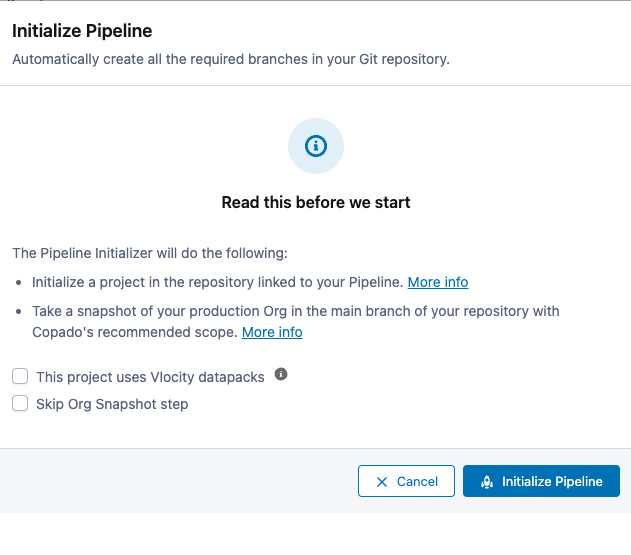The width and height of the screenshot is (631, 555).
Task: Open More info link about initializing project
Action: point(437,282)
